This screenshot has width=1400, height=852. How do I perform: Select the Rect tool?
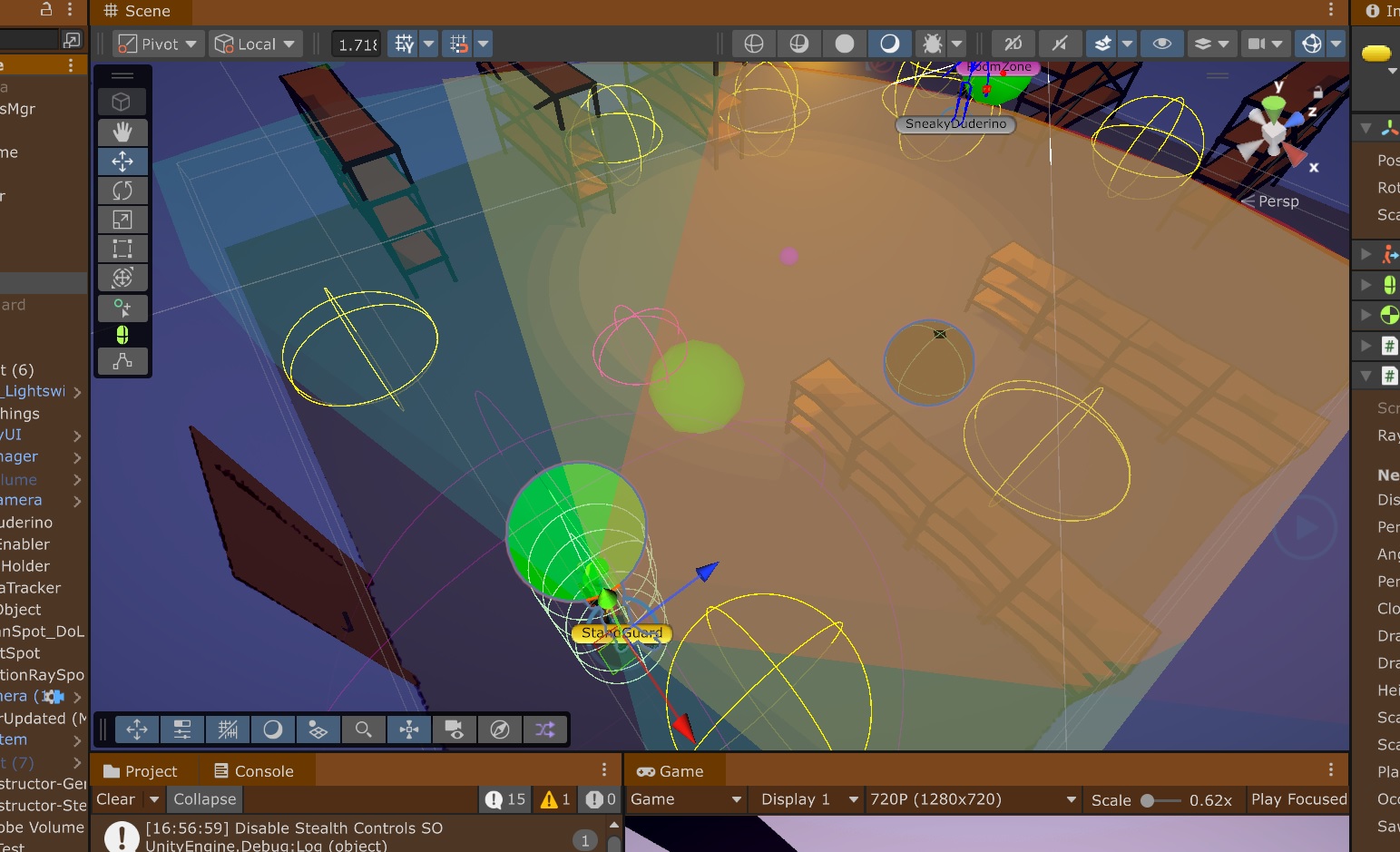[x=122, y=249]
